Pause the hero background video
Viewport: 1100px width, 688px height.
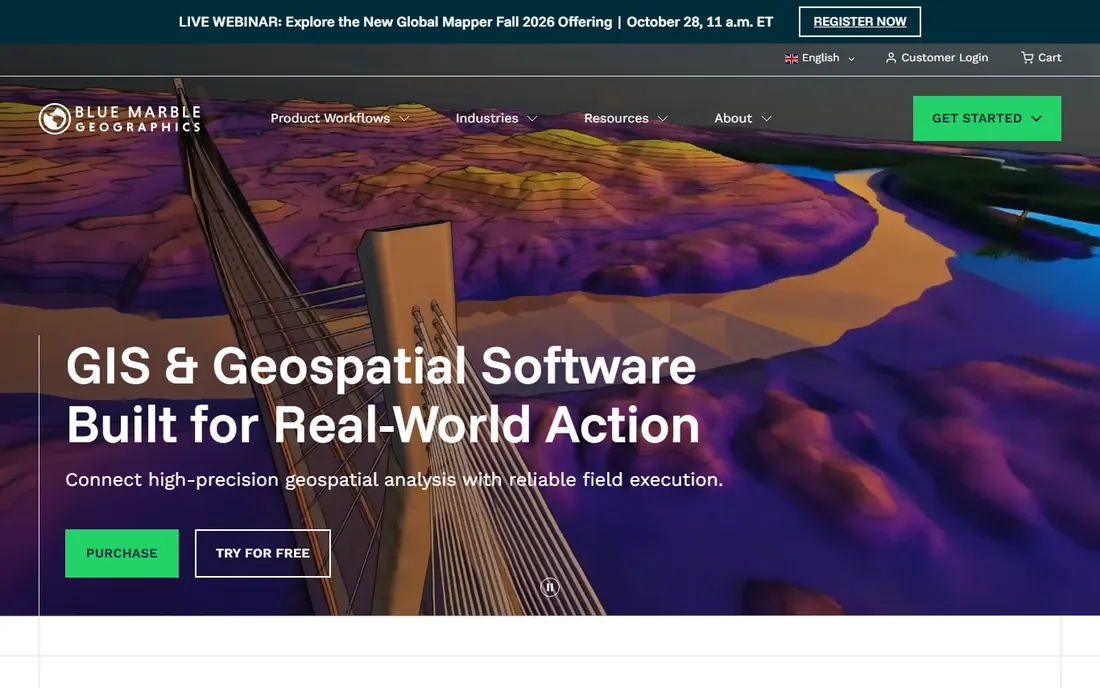tap(550, 587)
